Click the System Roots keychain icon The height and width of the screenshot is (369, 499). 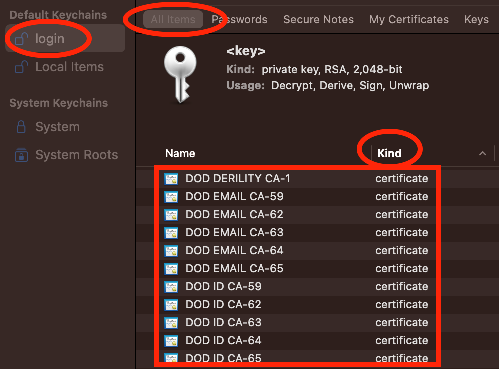click(21, 155)
